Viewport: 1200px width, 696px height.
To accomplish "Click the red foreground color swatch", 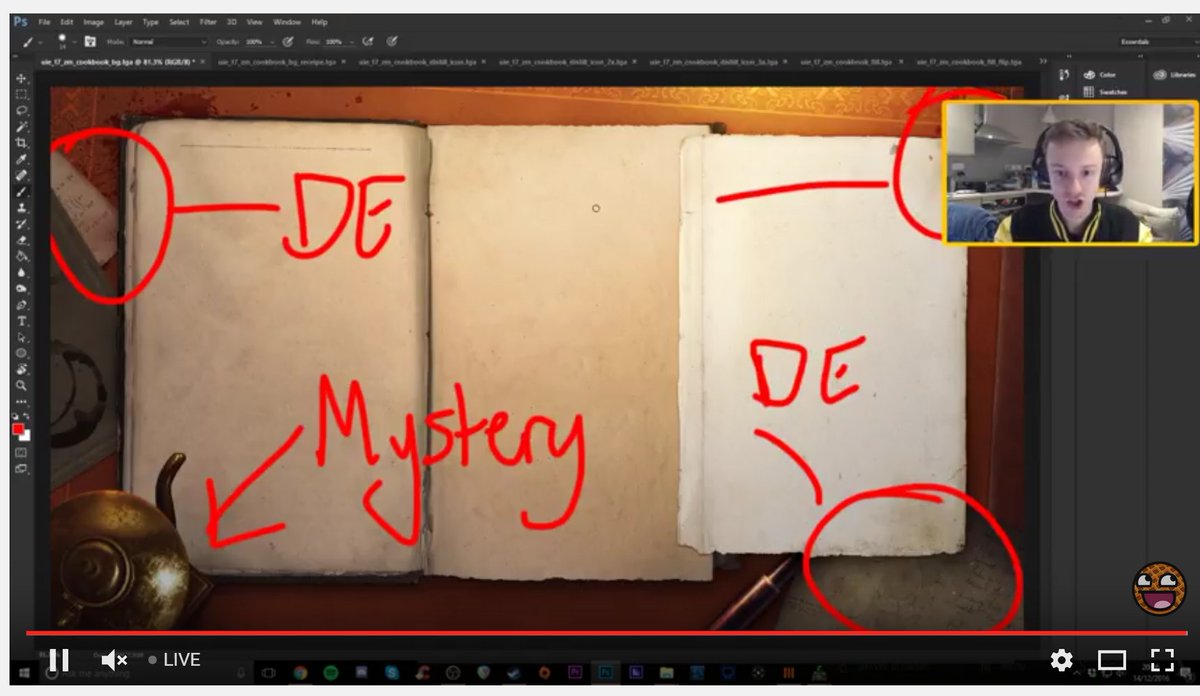I will coord(19,429).
